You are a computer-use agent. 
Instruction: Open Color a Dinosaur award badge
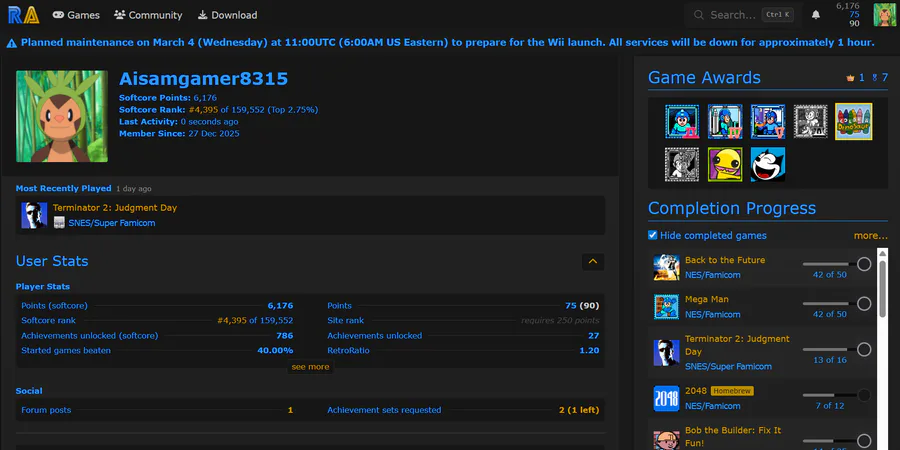(x=854, y=121)
